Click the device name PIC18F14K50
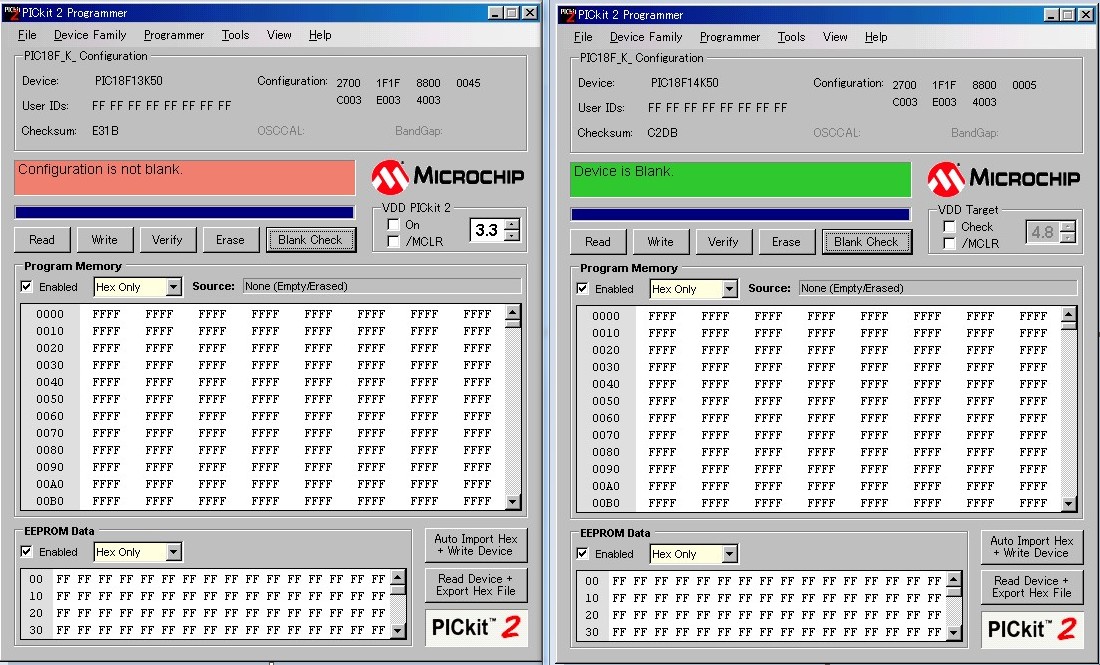Viewport: 1100px width, 665px height. [685, 83]
